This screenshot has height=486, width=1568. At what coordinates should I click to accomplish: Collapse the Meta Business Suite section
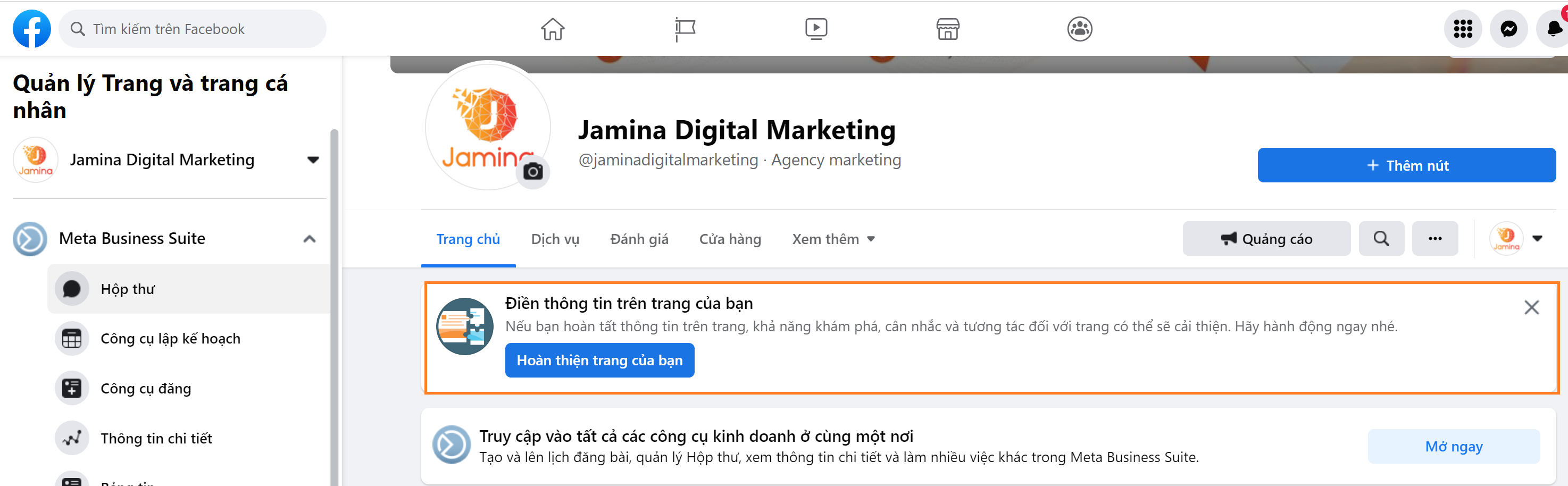click(x=309, y=238)
